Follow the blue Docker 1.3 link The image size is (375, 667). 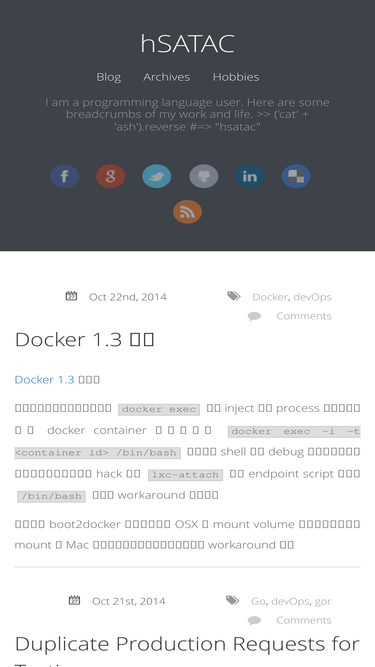pos(44,379)
